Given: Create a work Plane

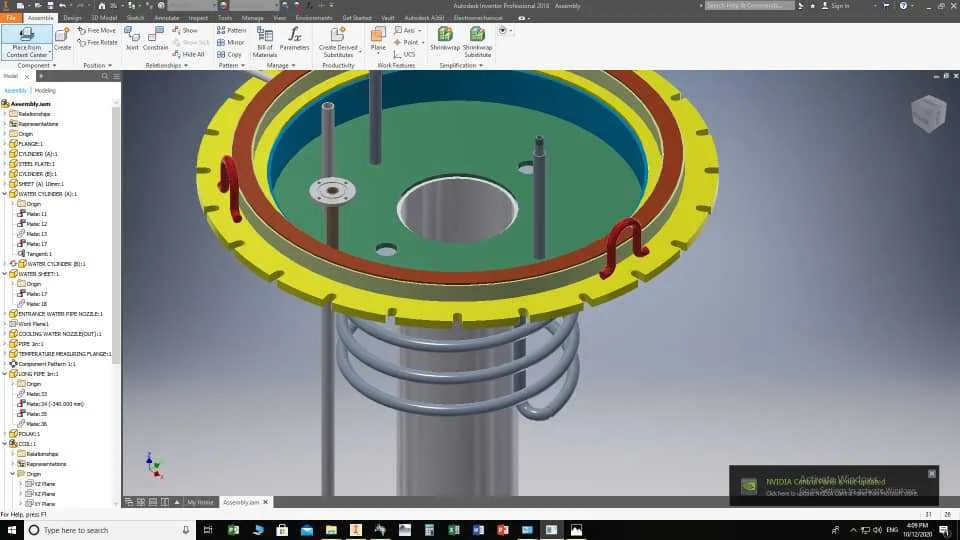Looking at the screenshot, I should tap(378, 39).
